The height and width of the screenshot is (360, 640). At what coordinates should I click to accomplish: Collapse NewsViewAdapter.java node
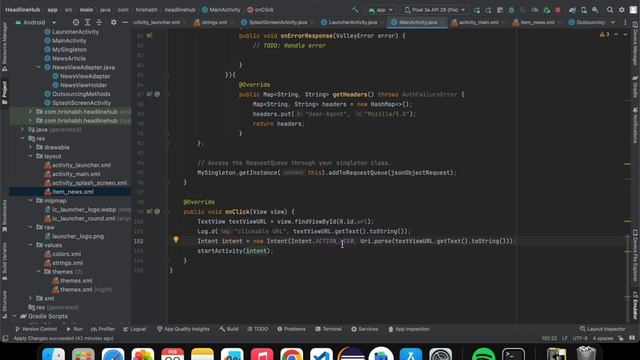[x=39, y=67]
